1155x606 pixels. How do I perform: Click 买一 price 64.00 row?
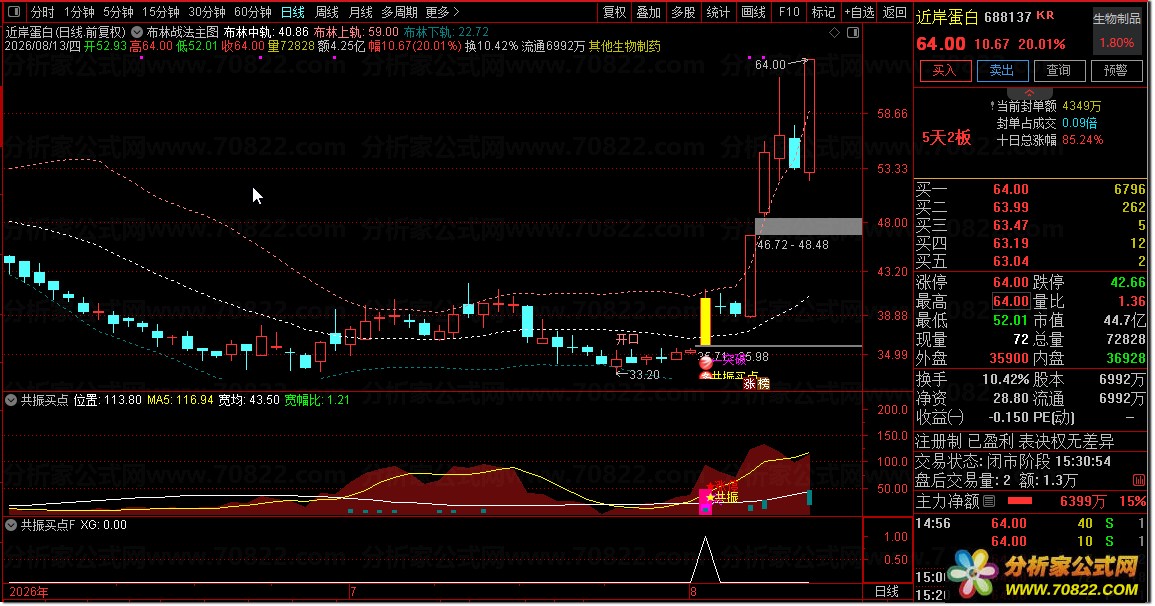click(x=1030, y=189)
